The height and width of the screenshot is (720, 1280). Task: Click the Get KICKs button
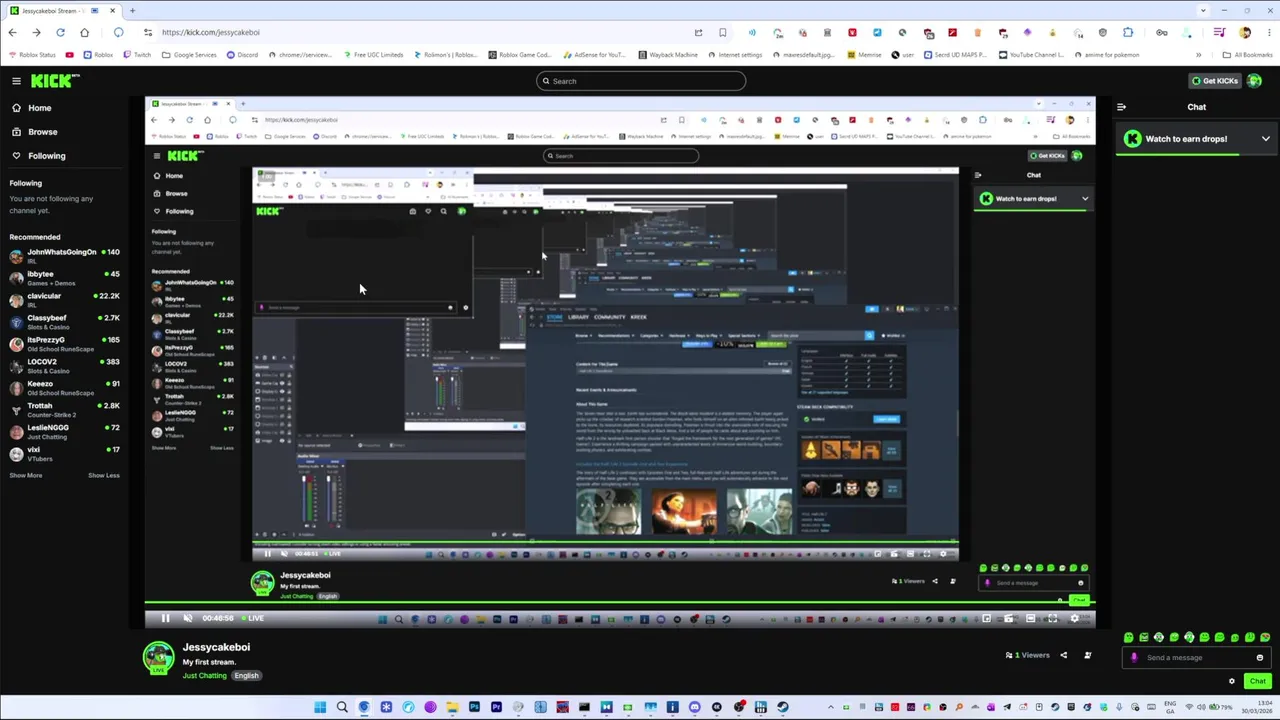(x=1214, y=81)
